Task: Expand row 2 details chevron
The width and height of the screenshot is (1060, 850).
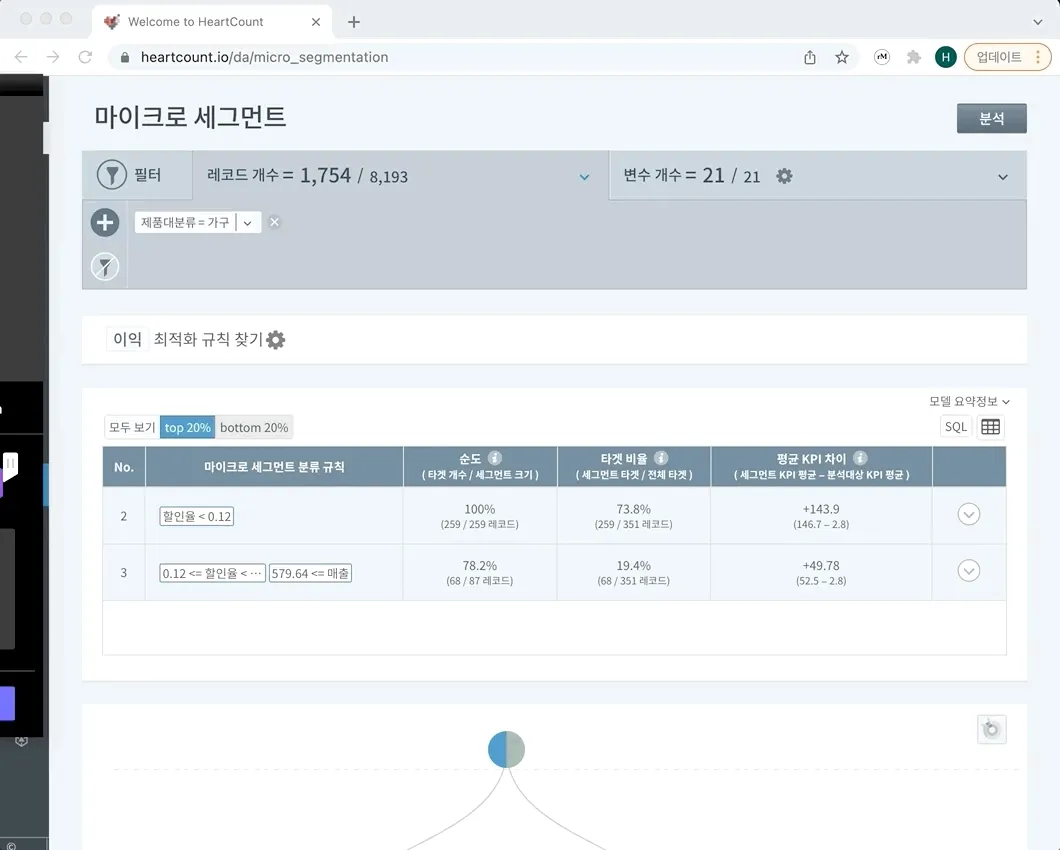Action: [969, 515]
